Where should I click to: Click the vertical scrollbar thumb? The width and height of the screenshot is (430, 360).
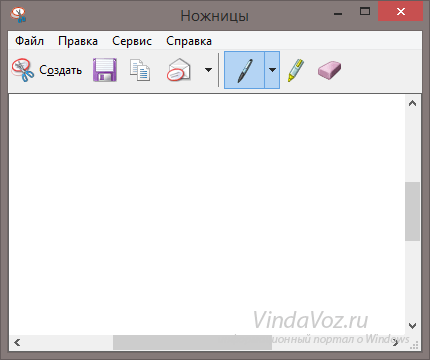412,211
